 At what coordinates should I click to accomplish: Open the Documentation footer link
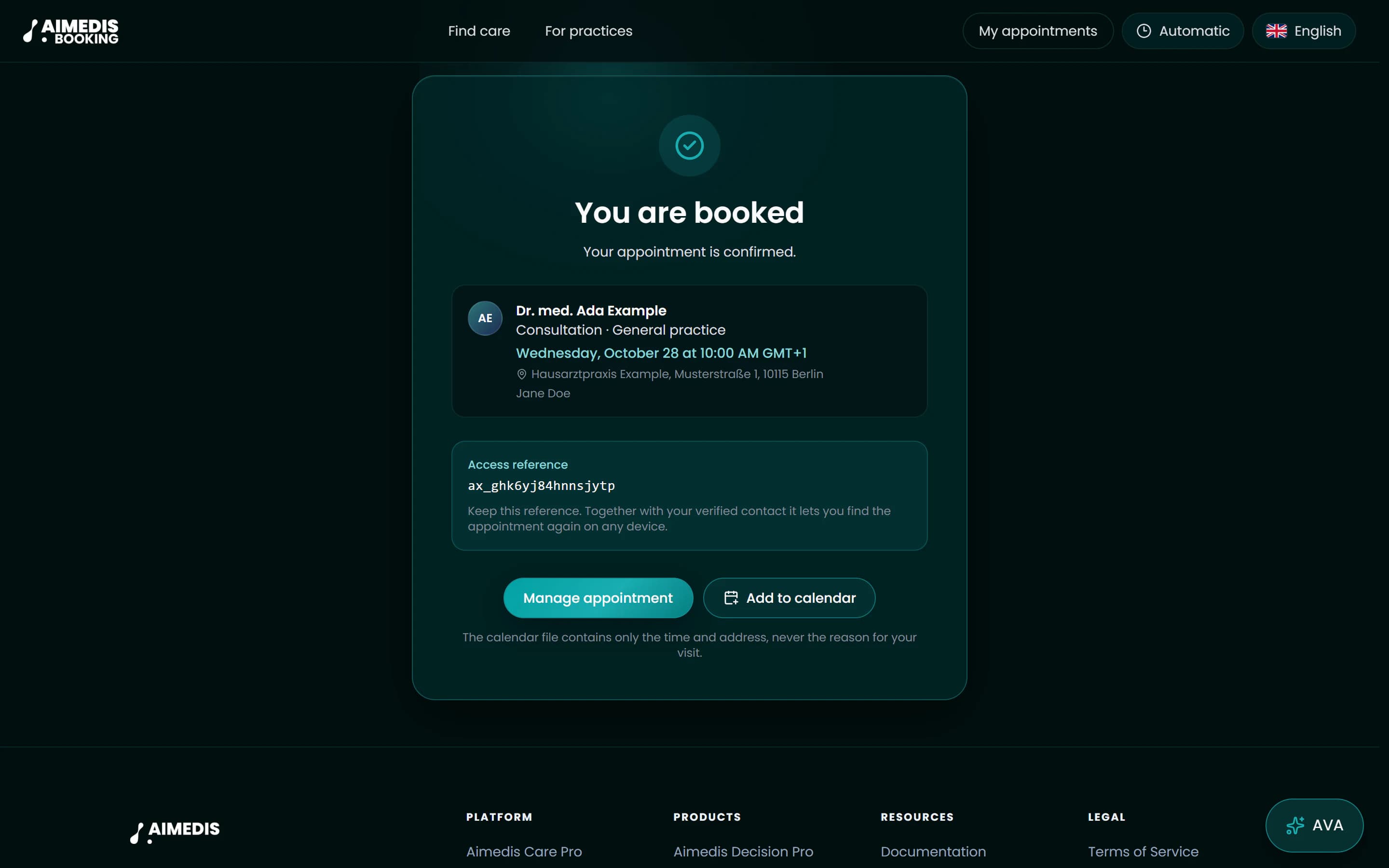coord(933,851)
